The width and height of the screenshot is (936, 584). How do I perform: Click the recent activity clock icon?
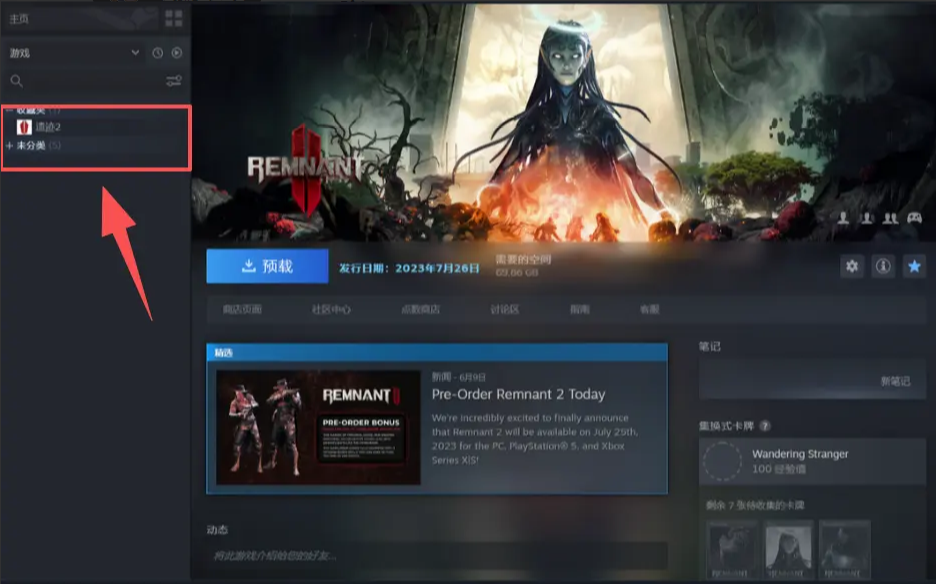click(x=157, y=53)
